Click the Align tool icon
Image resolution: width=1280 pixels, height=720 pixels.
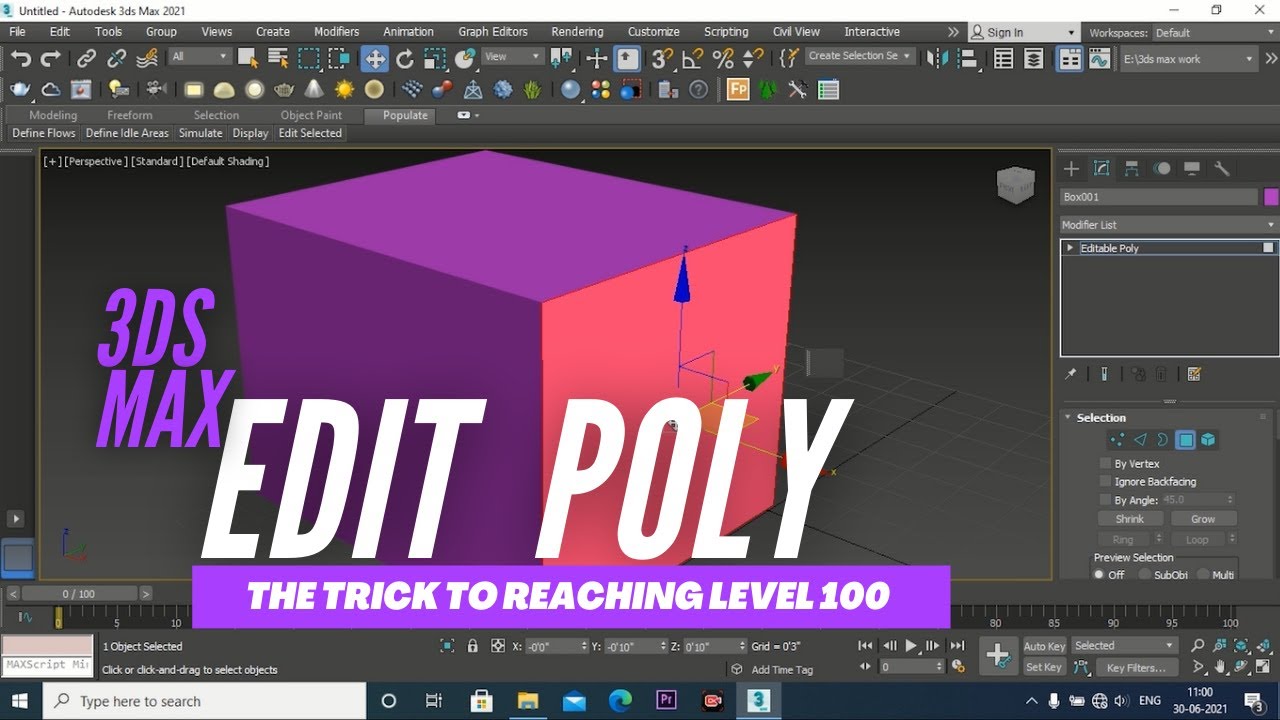click(967, 59)
